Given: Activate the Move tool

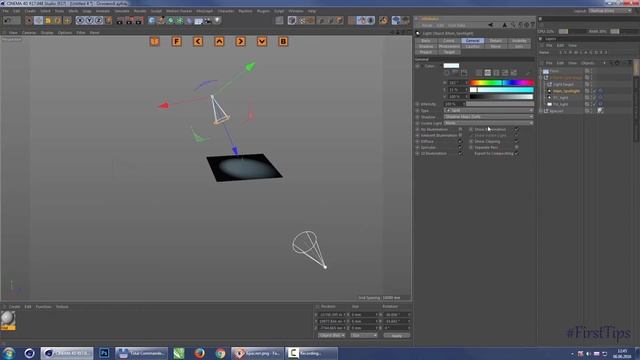Looking at the screenshot, I should point(38,20).
